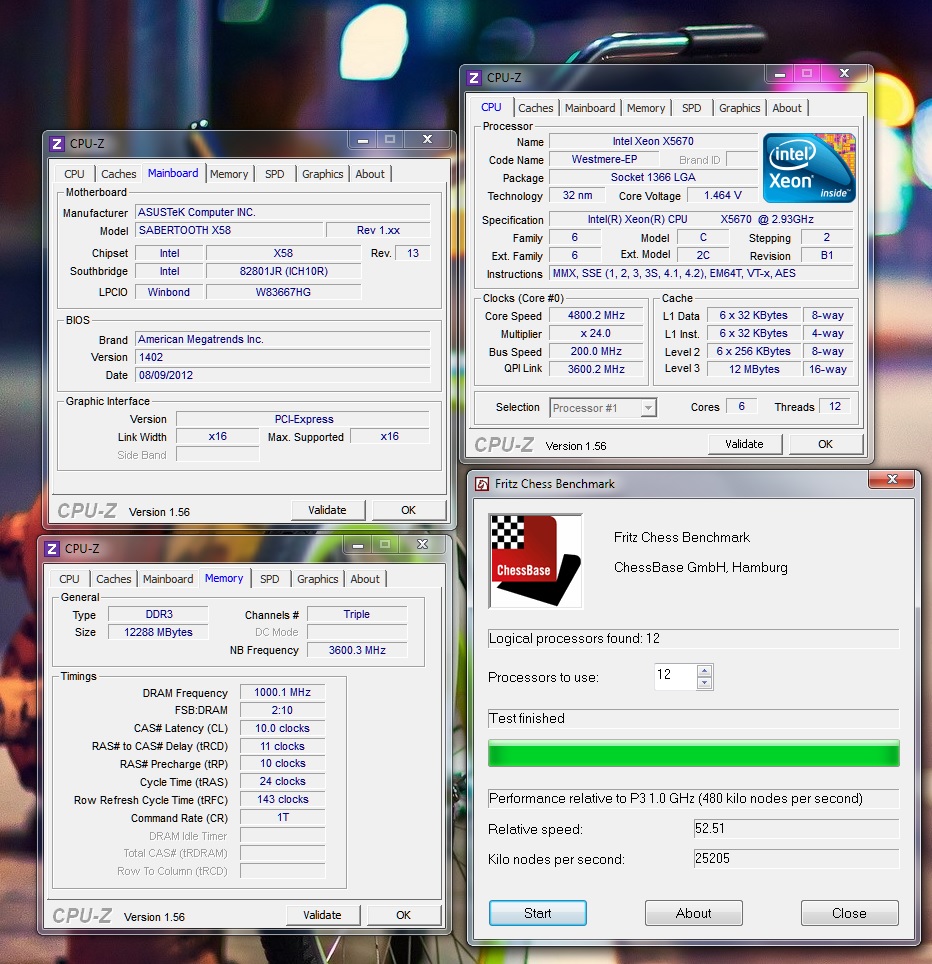Click the Intel Xeon inside logo
The image size is (932, 964).
(x=809, y=168)
